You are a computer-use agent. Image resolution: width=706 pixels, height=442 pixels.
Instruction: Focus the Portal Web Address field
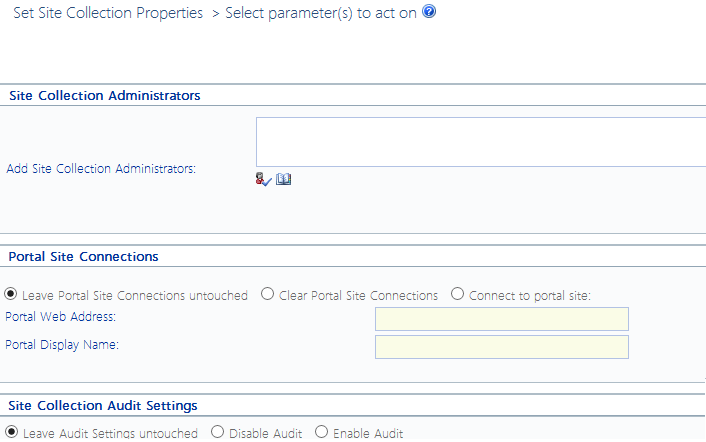(501, 318)
